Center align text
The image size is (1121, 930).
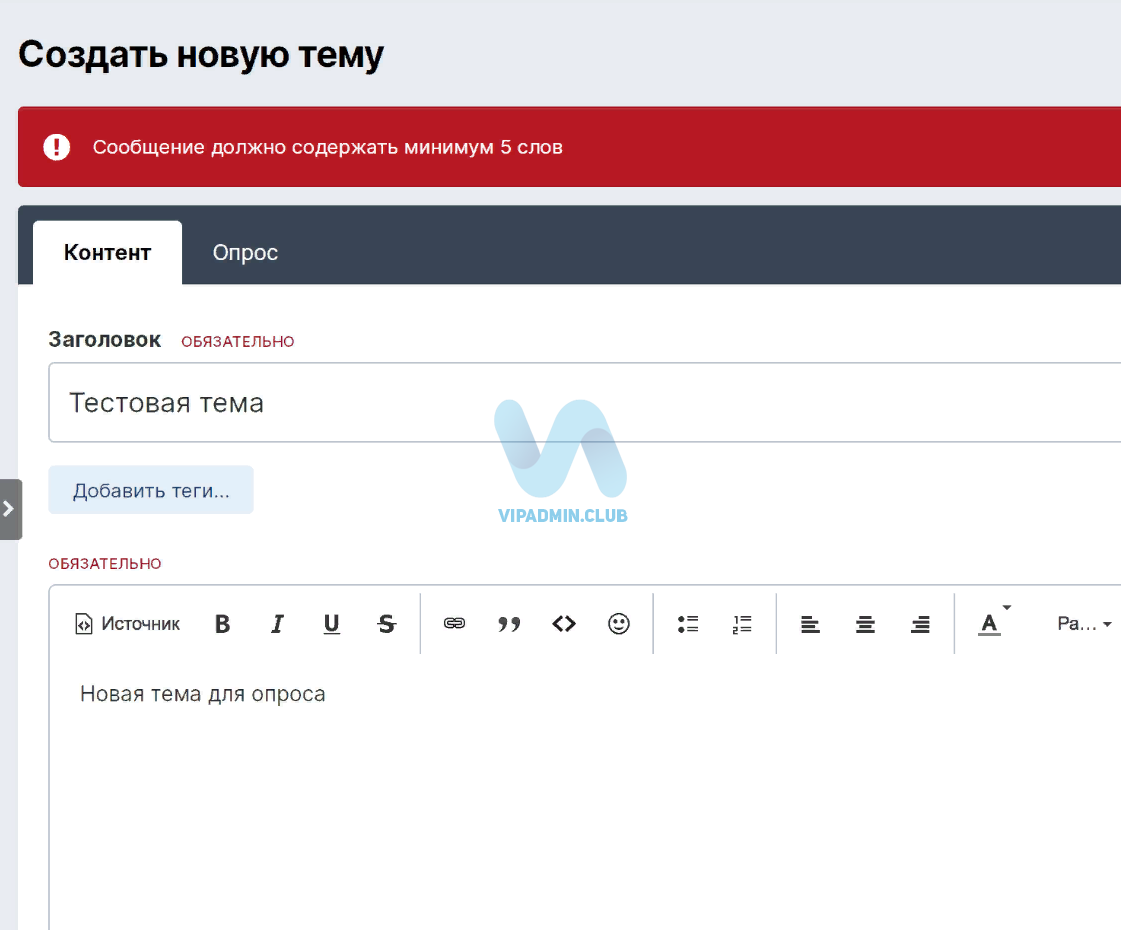(x=865, y=624)
